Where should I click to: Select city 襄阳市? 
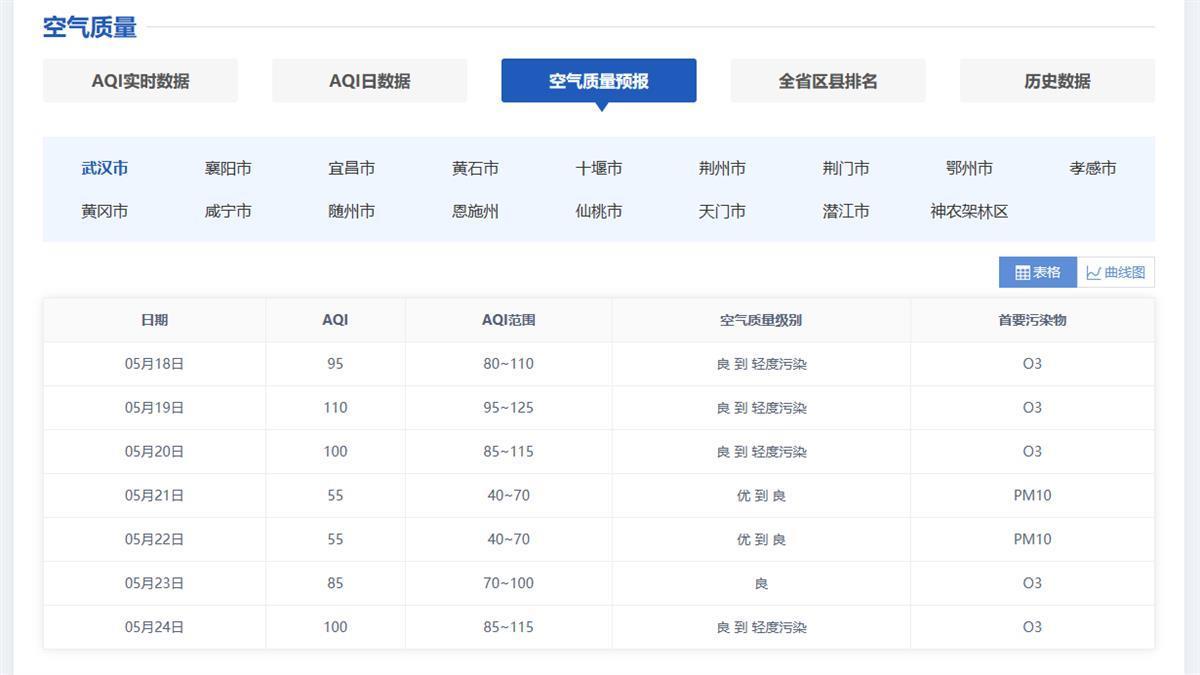(x=228, y=168)
